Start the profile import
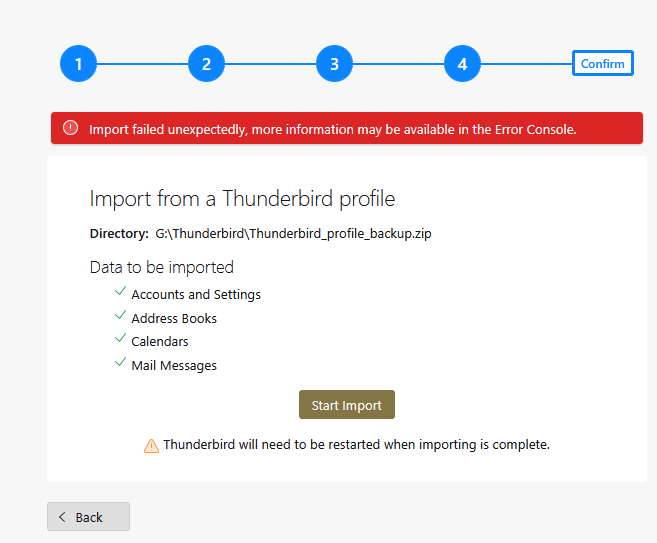 (347, 405)
